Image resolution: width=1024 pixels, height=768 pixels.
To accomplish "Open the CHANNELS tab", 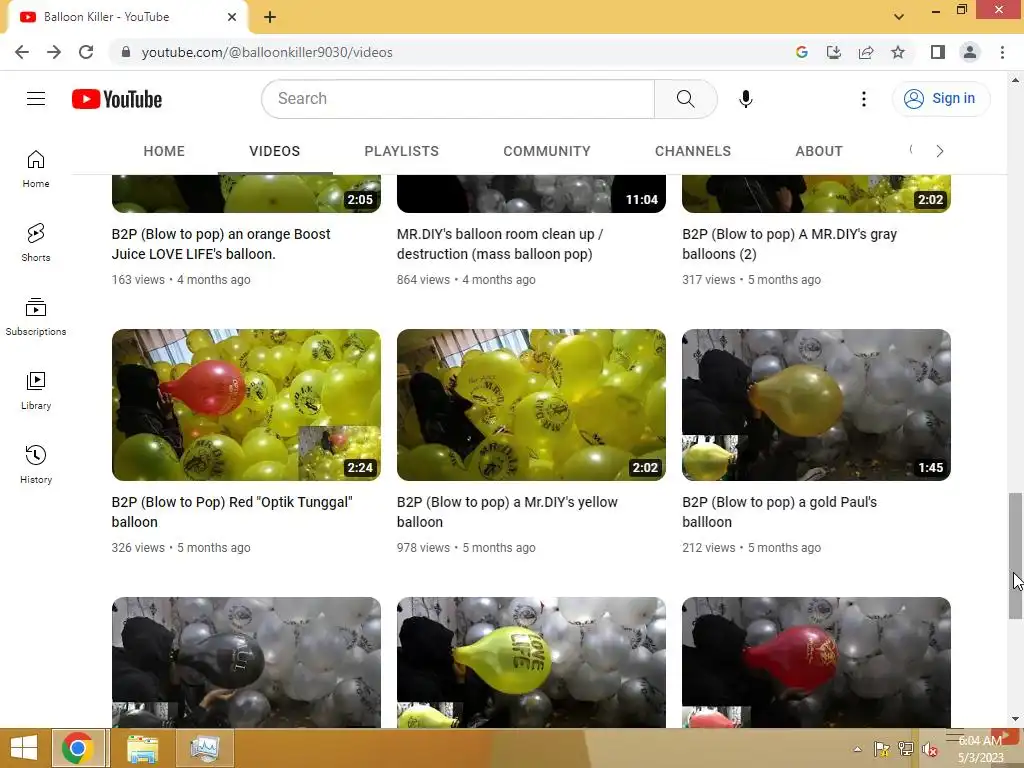I will pyautogui.click(x=693, y=151).
